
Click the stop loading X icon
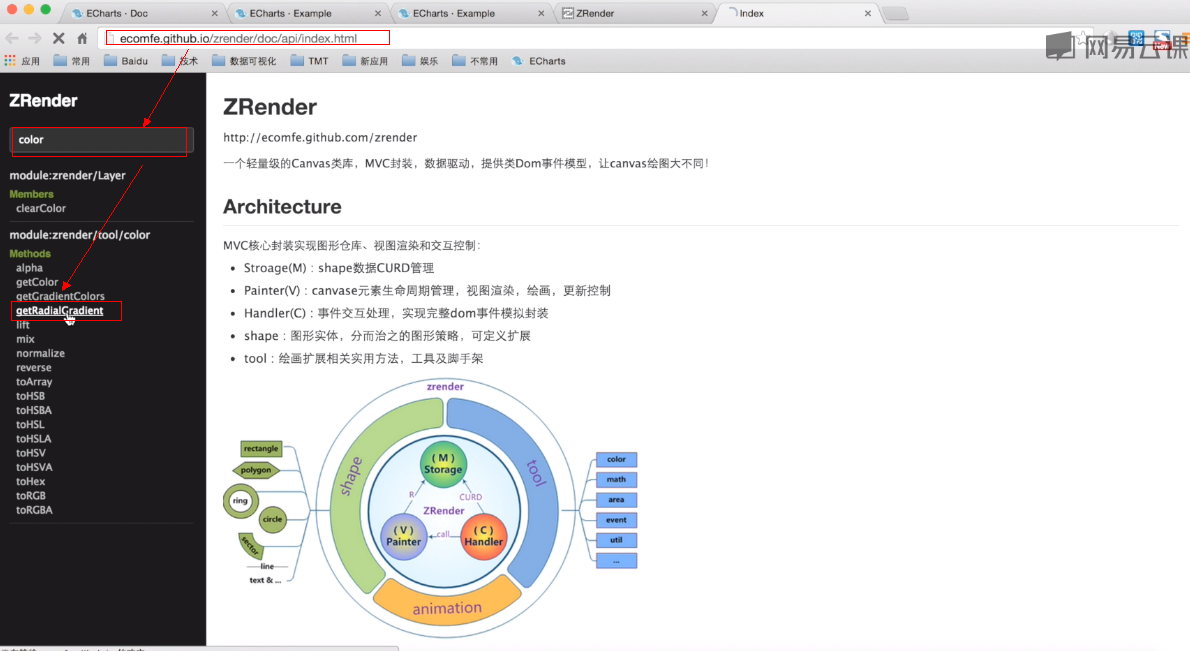pyautogui.click(x=57, y=37)
